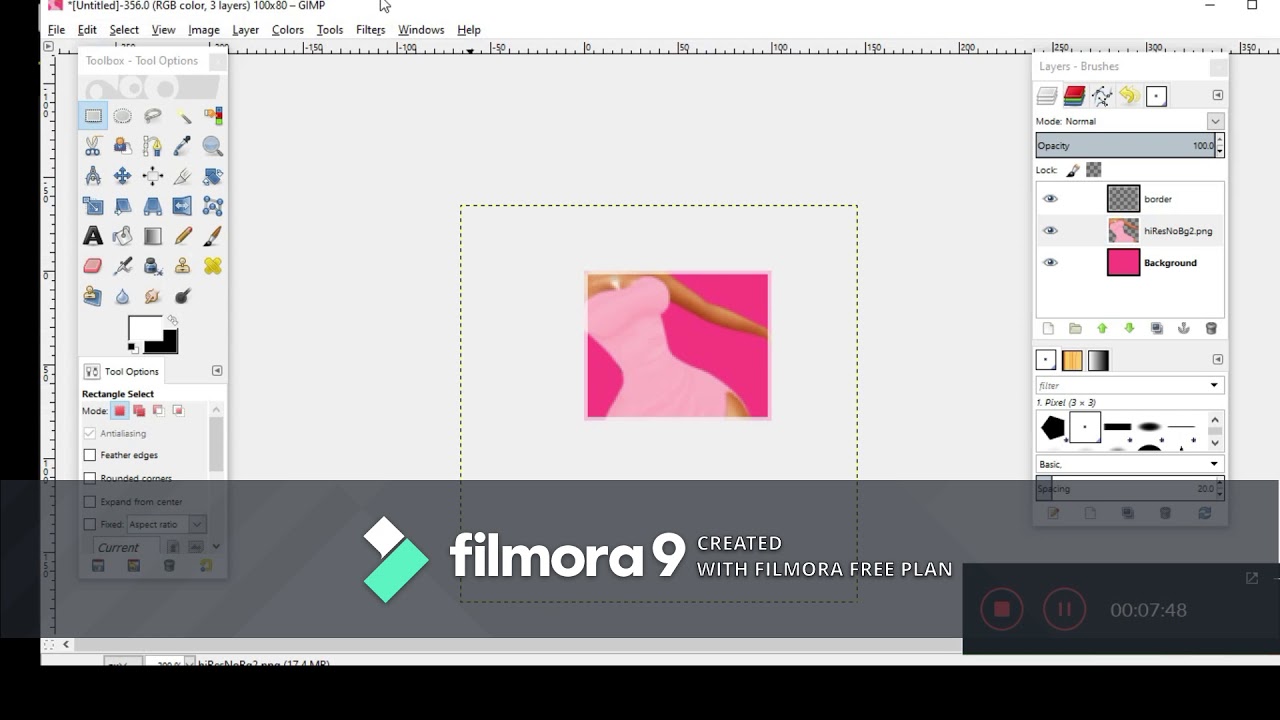The height and width of the screenshot is (720, 1280).
Task: Create a new layer button
Action: pyautogui.click(x=1048, y=329)
